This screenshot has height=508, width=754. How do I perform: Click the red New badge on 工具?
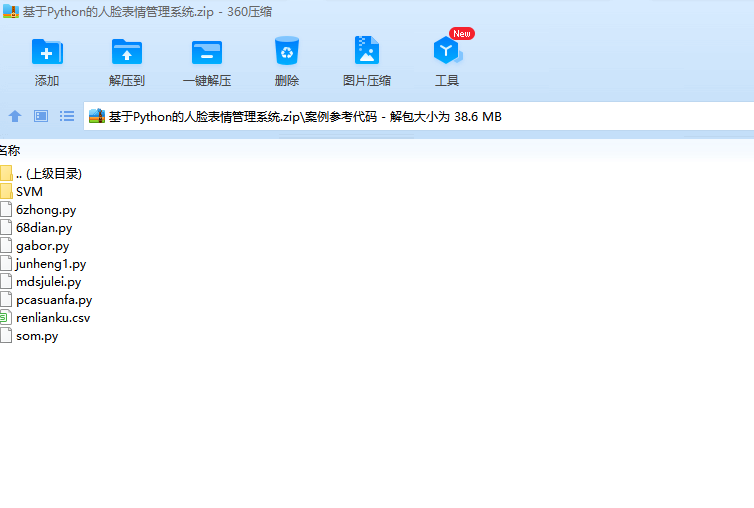[462, 34]
